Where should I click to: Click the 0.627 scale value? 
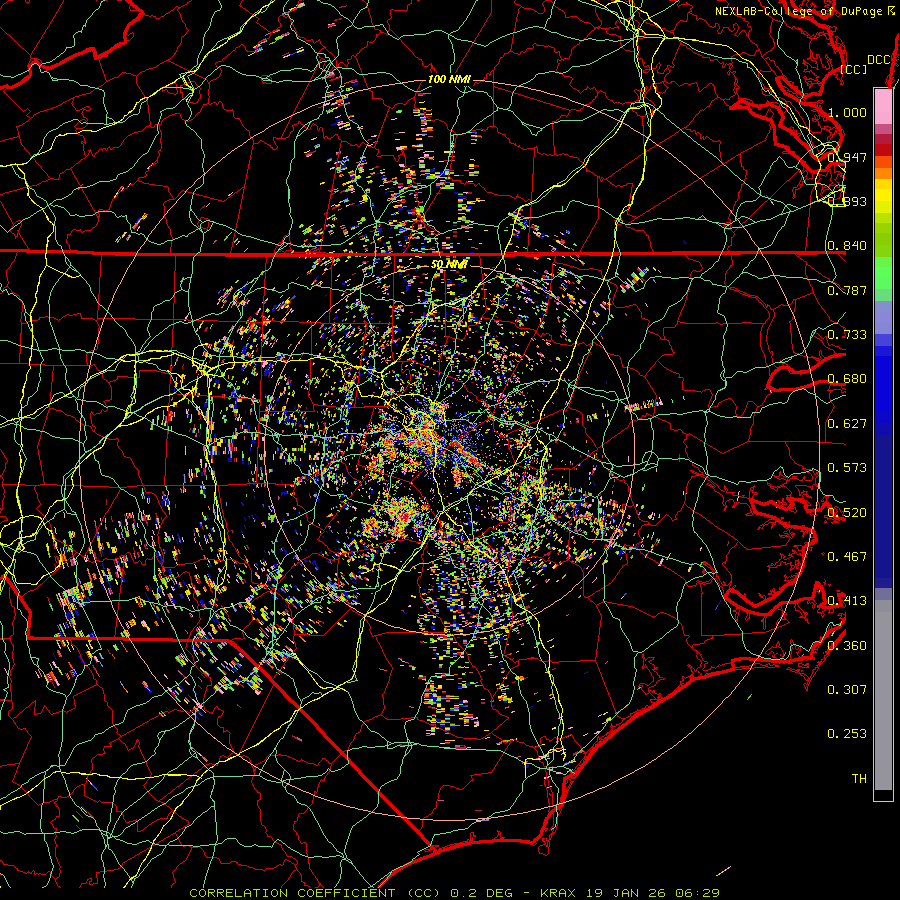pos(847,424)
